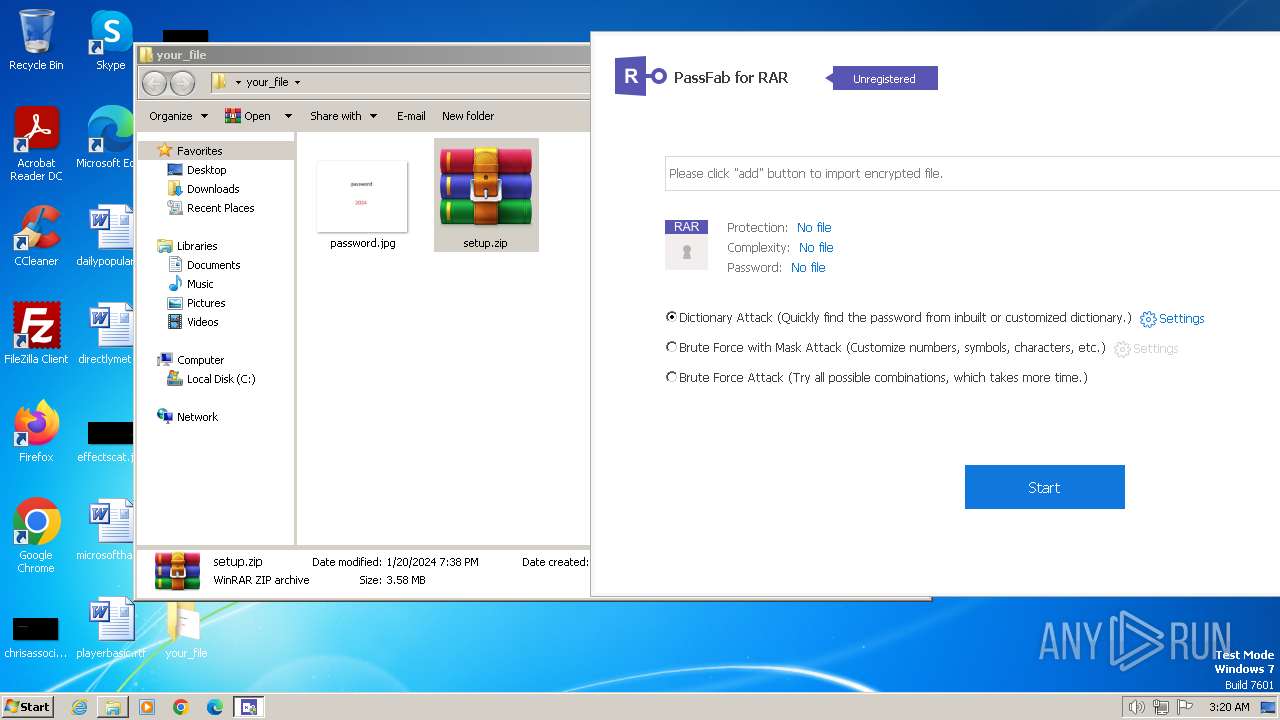1280x720 pixels.
Task: Select Libraries in navigation pane
Action: (x=197, y=246)
